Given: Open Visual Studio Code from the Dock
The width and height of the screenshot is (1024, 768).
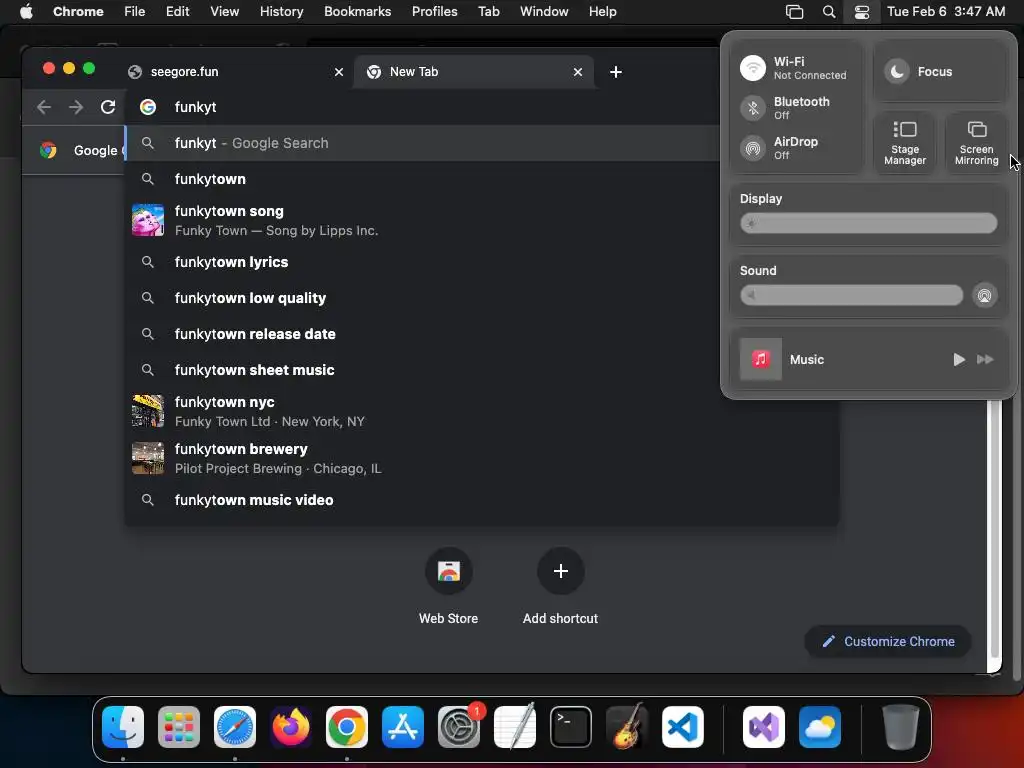Looking at the screenshot, I should [682, 726].
